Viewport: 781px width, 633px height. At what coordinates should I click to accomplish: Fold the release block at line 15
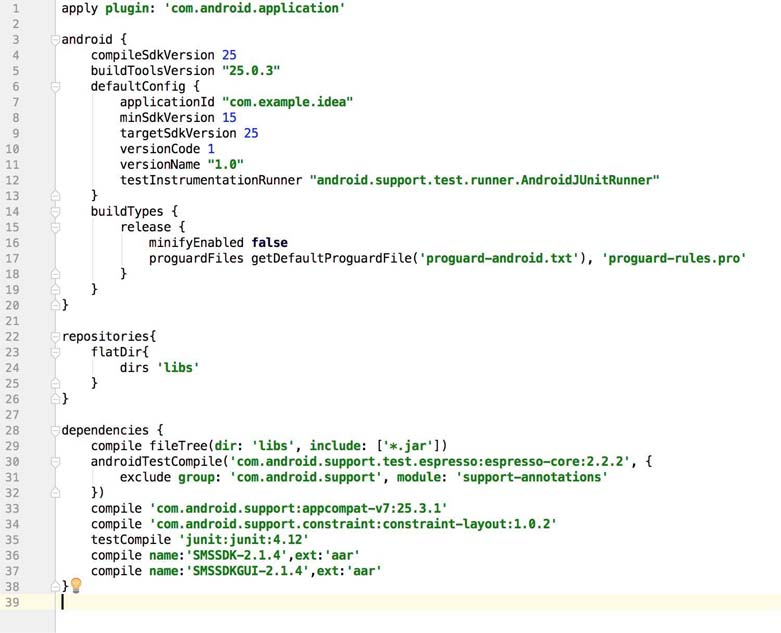coord(55,228)
